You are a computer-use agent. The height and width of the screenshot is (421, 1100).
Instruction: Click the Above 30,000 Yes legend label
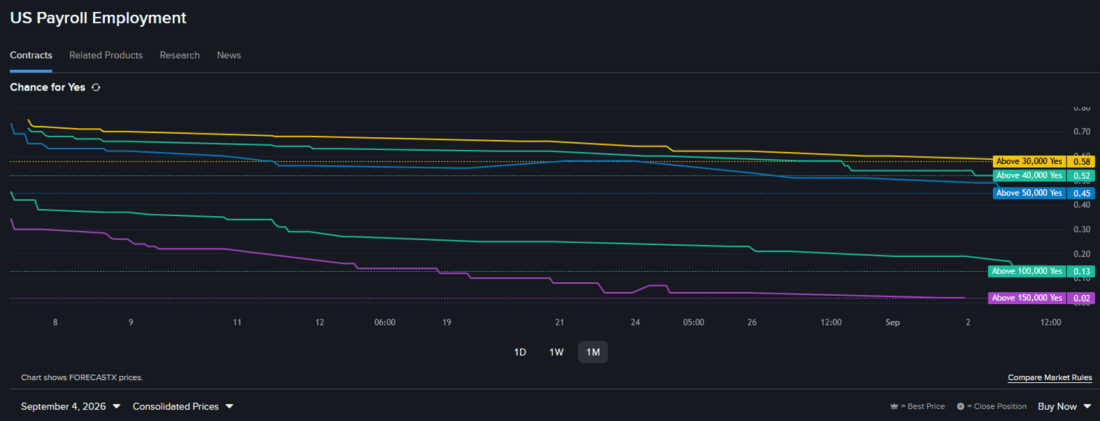[1029, 161]
